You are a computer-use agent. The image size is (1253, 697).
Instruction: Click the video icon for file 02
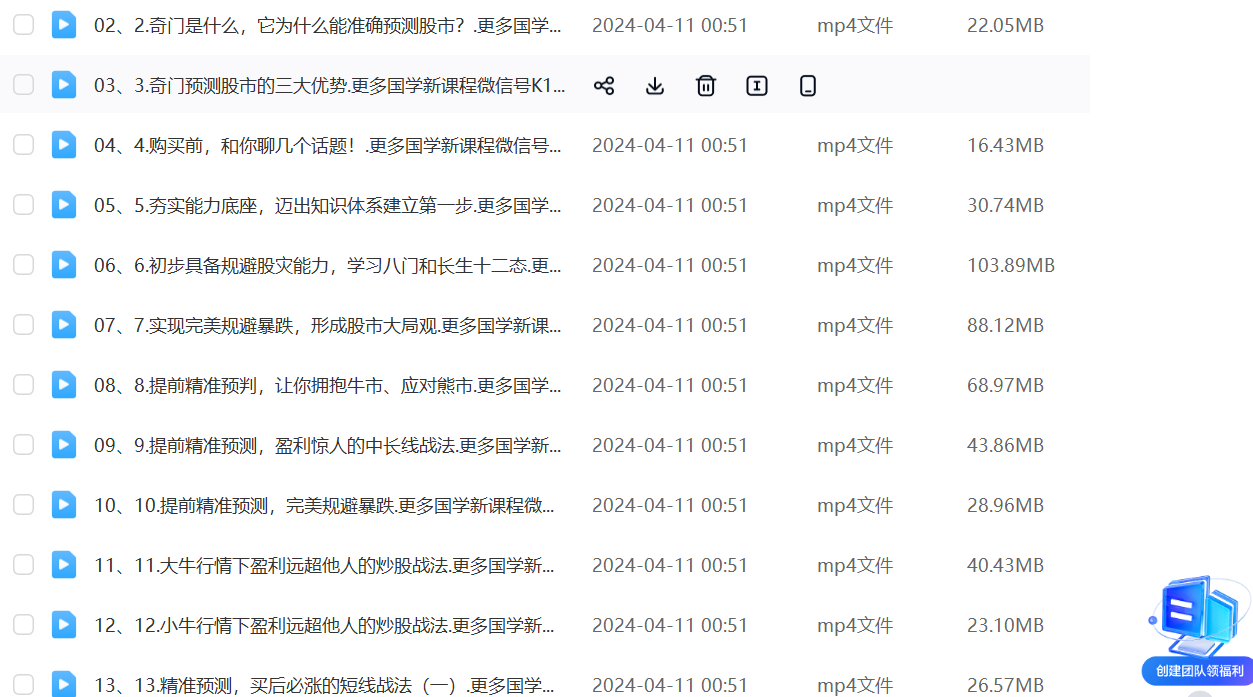coord(64,25)
